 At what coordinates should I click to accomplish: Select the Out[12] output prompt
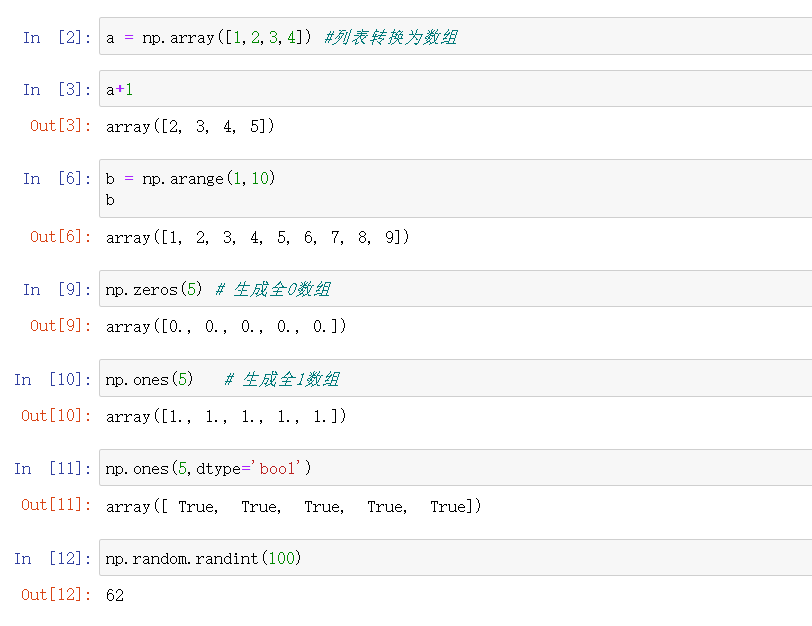click(x=56, y=595)
